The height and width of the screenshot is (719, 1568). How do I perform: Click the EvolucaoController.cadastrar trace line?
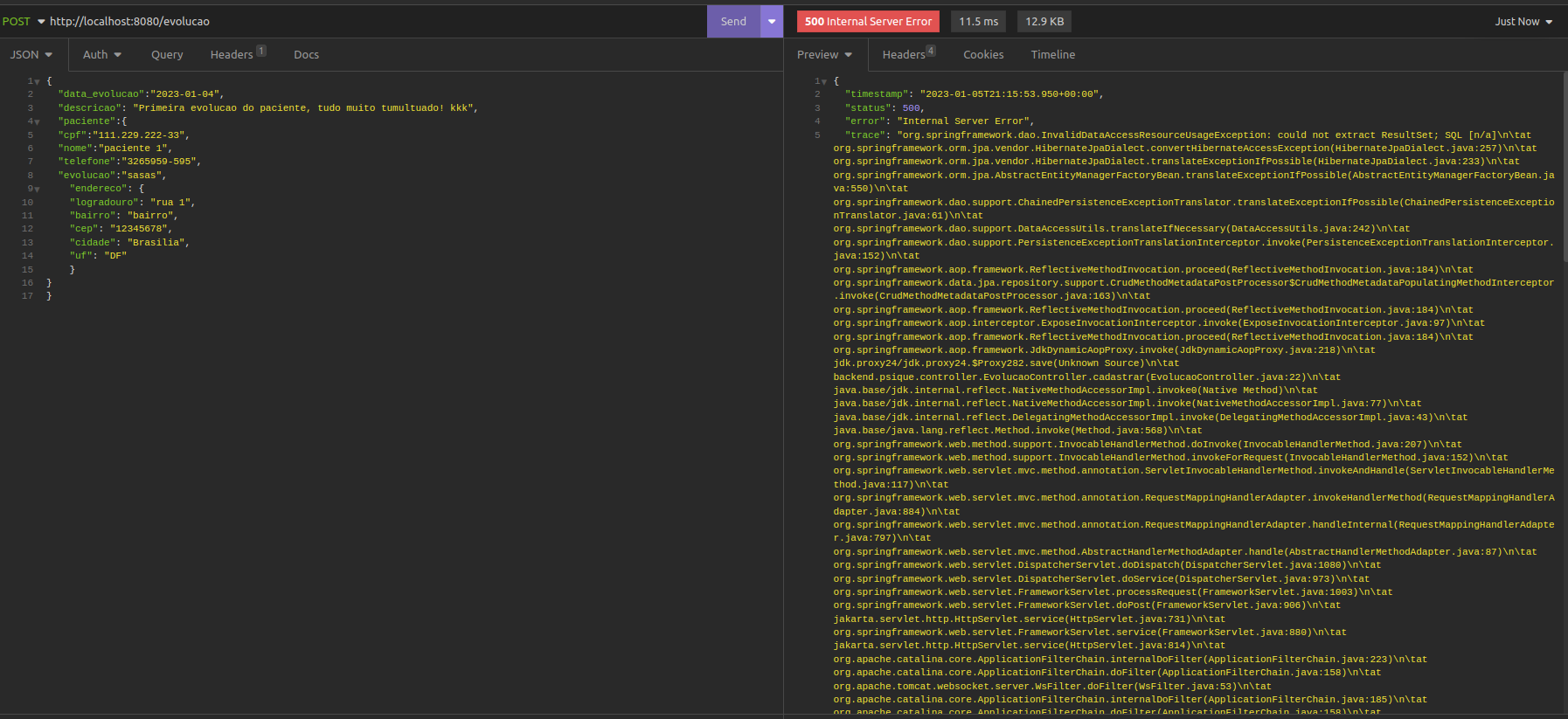[x=1086, y=377]
